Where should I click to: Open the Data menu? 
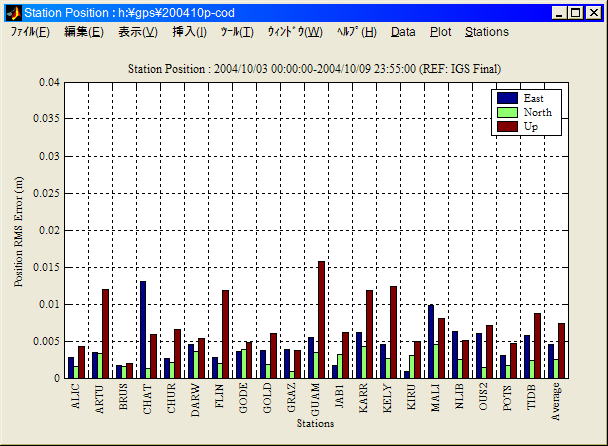(403, 32)
